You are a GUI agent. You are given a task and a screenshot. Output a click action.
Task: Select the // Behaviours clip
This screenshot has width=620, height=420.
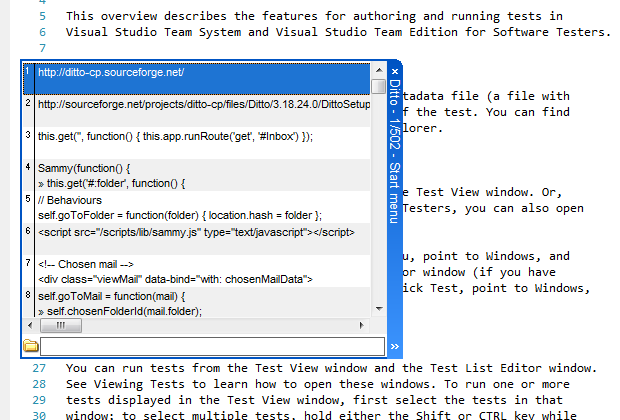[x=197, y=207]
